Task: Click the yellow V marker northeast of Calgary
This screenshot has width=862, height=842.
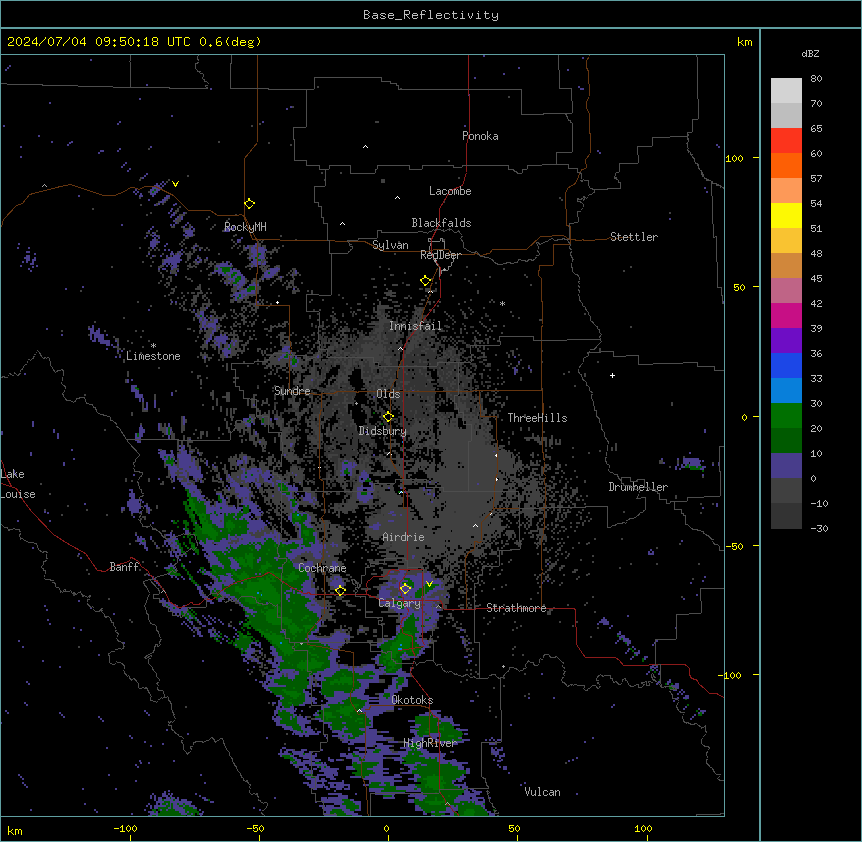Action: point(429,584)
